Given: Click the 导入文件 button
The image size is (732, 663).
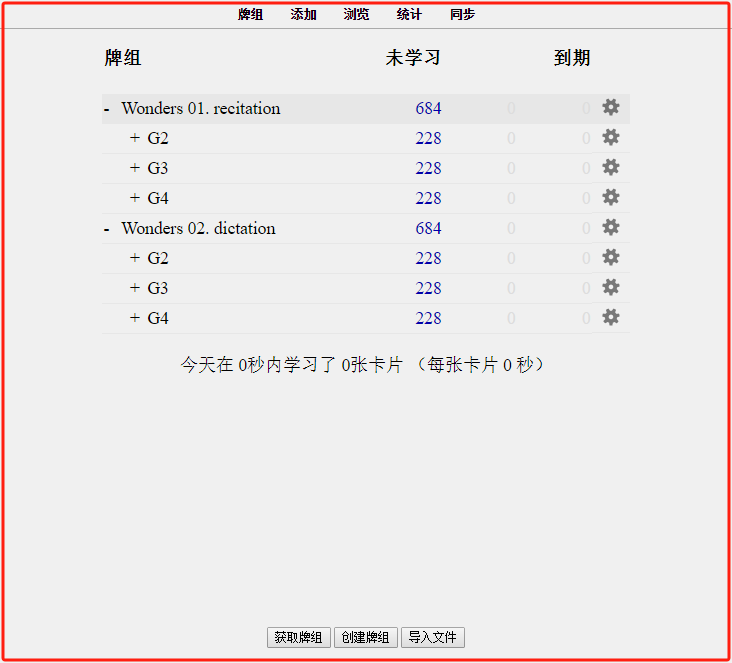Looking at the screenshot, I should [433, 637].
